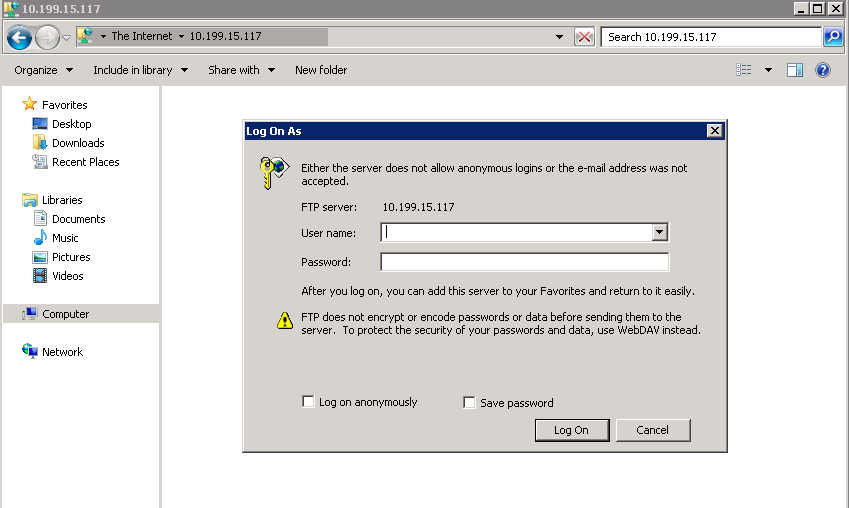The image size is (849, 508).
Task: Select Computer in the navigation pane
Action: click(x=66, y=314)
